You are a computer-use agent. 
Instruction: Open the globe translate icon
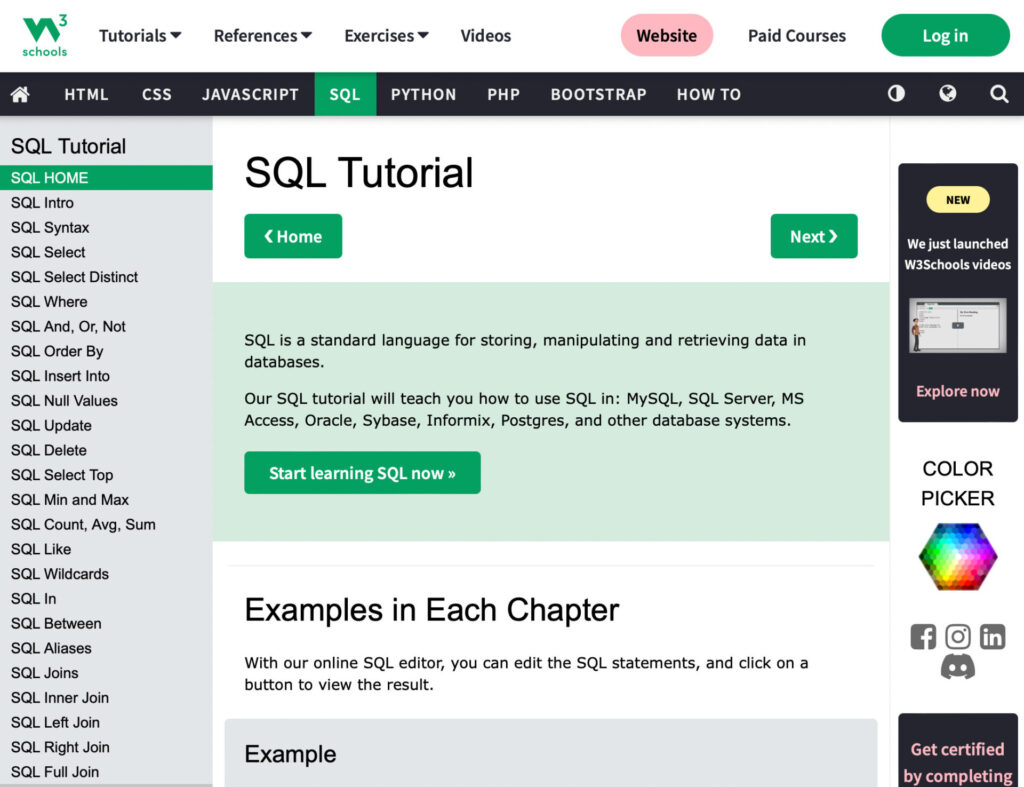(x=948, y=94)
